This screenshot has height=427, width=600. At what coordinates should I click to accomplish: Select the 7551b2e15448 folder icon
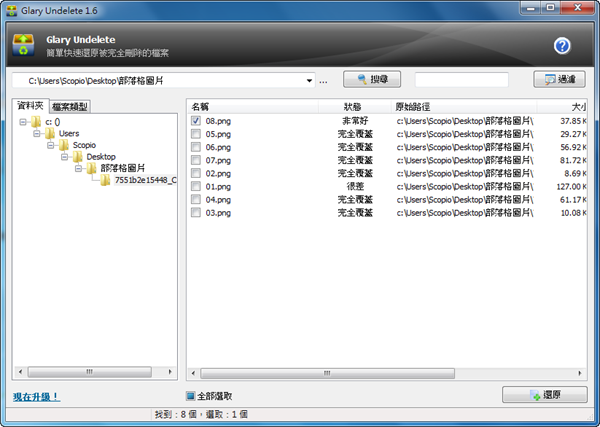[105, 180]
